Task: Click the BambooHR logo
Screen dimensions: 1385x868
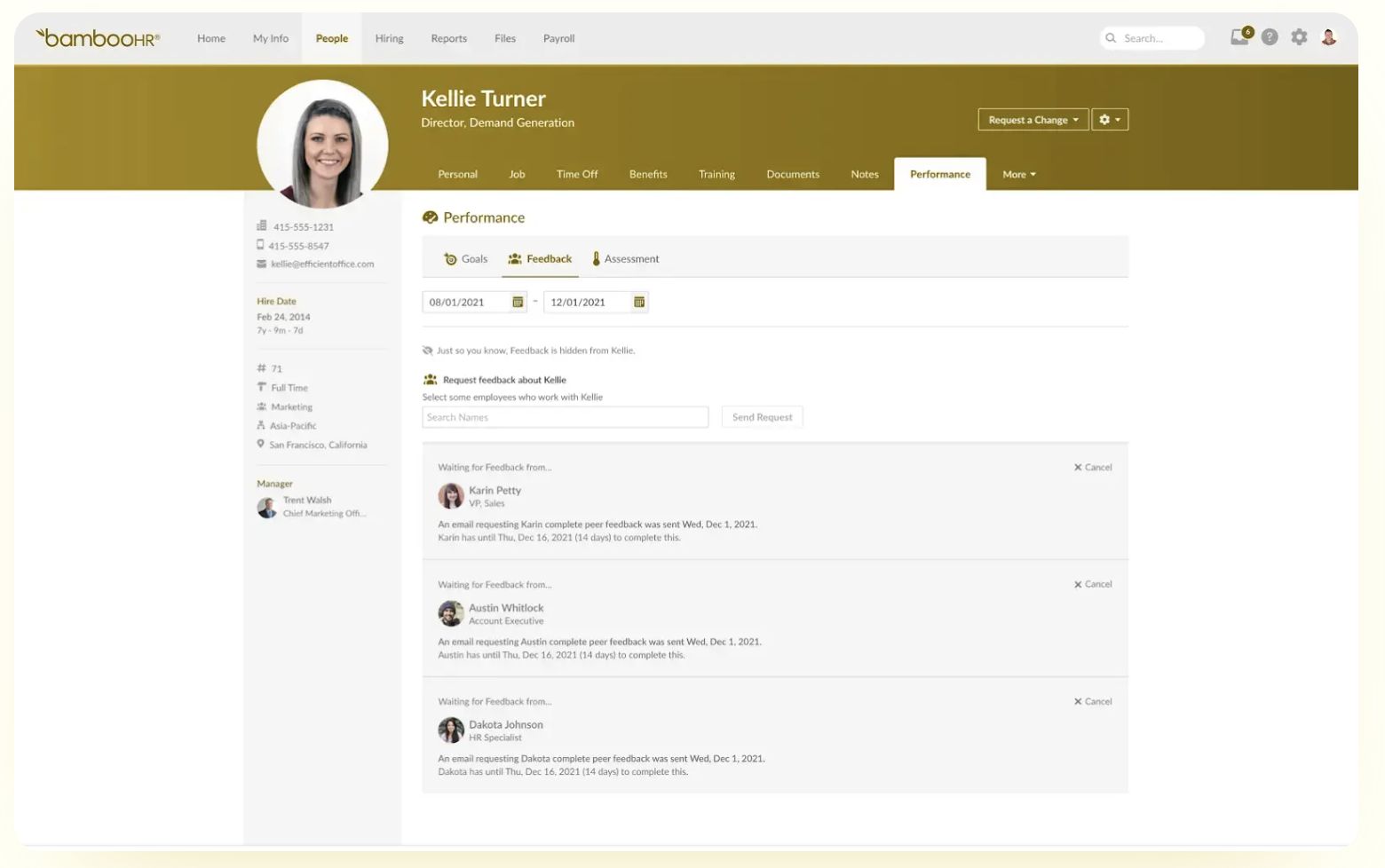Action: [96, 37]
